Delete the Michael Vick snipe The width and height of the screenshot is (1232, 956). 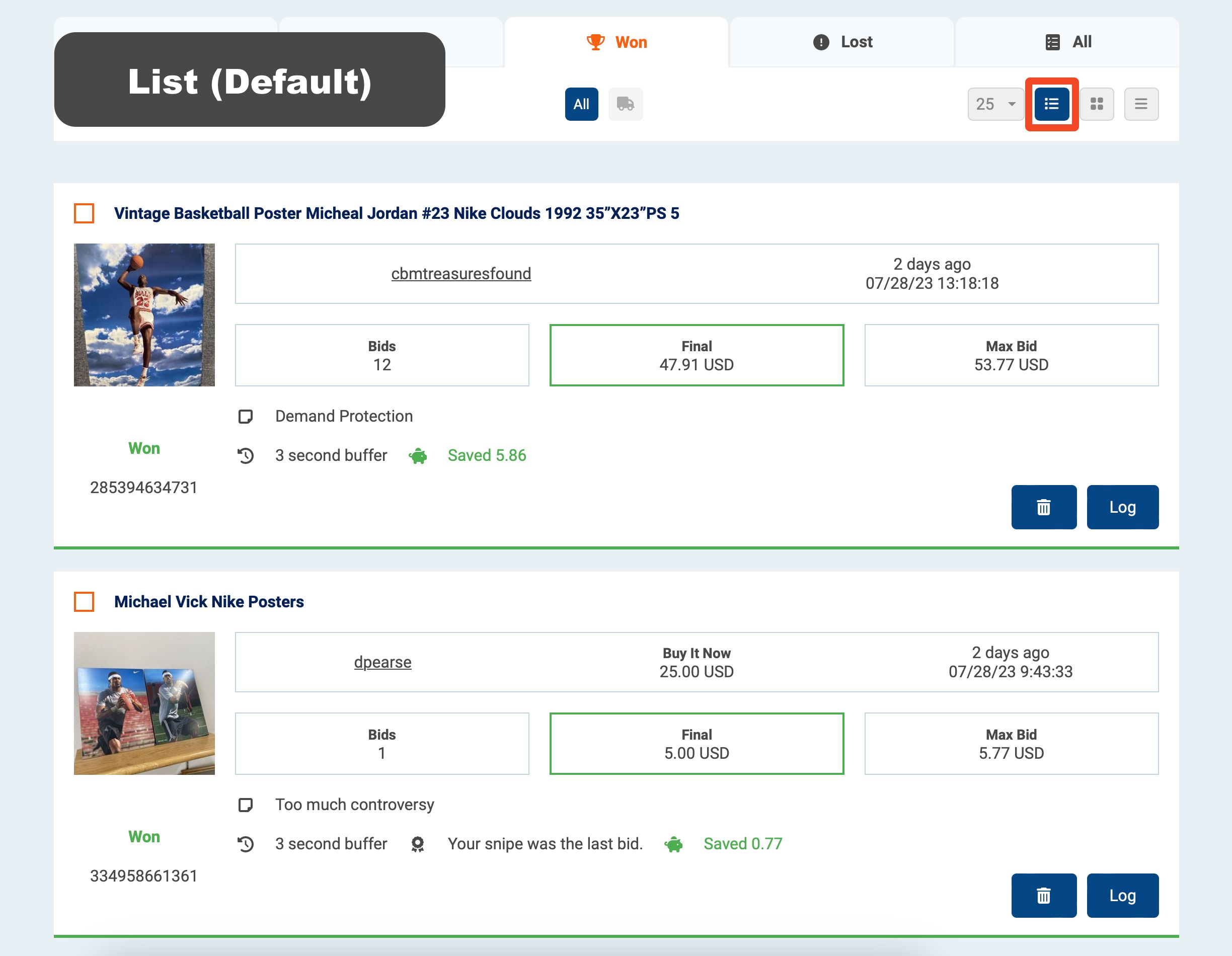point(1043,895)
